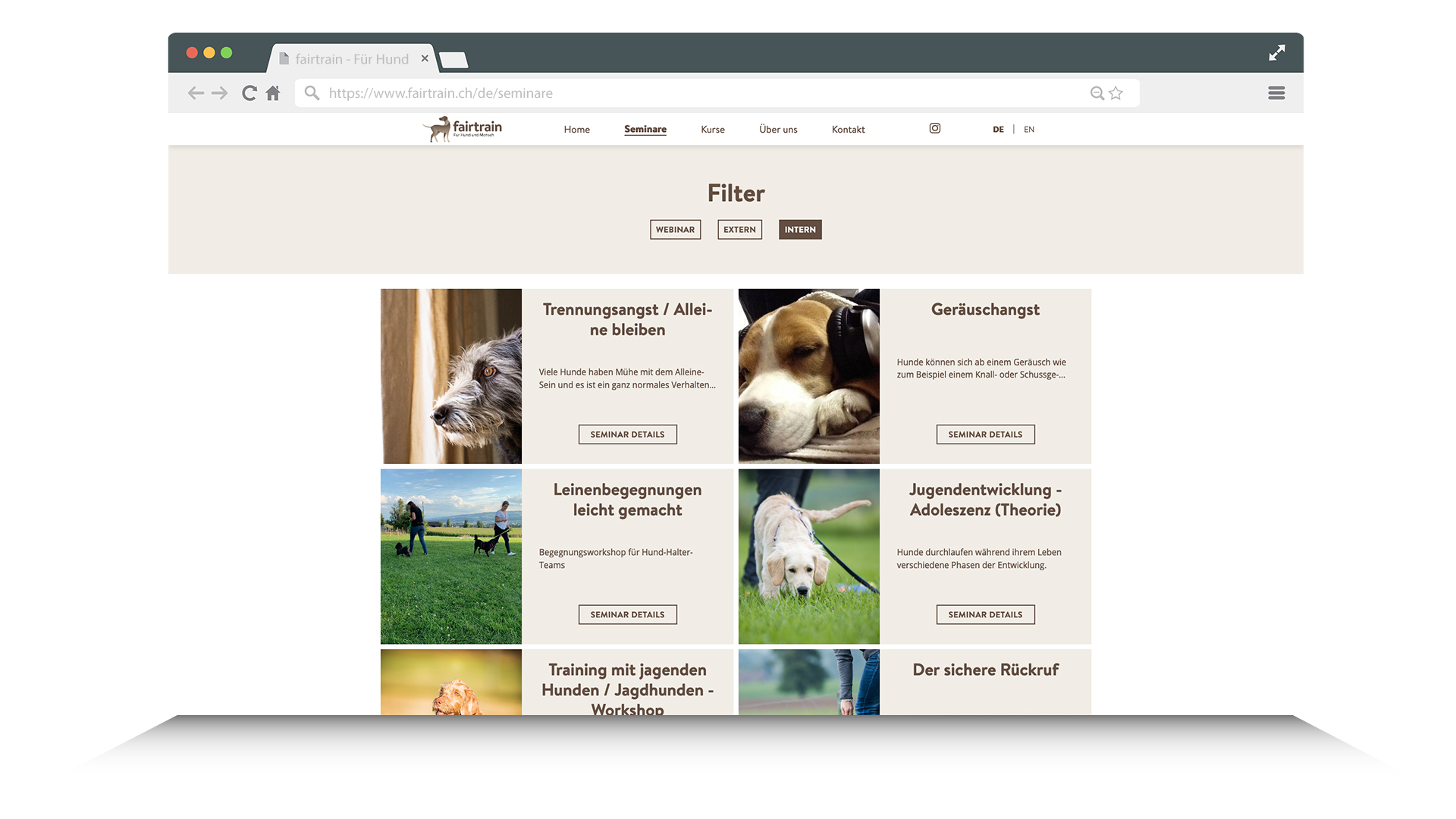Close the fairtrain browser tab

click(x=425, y=58)
